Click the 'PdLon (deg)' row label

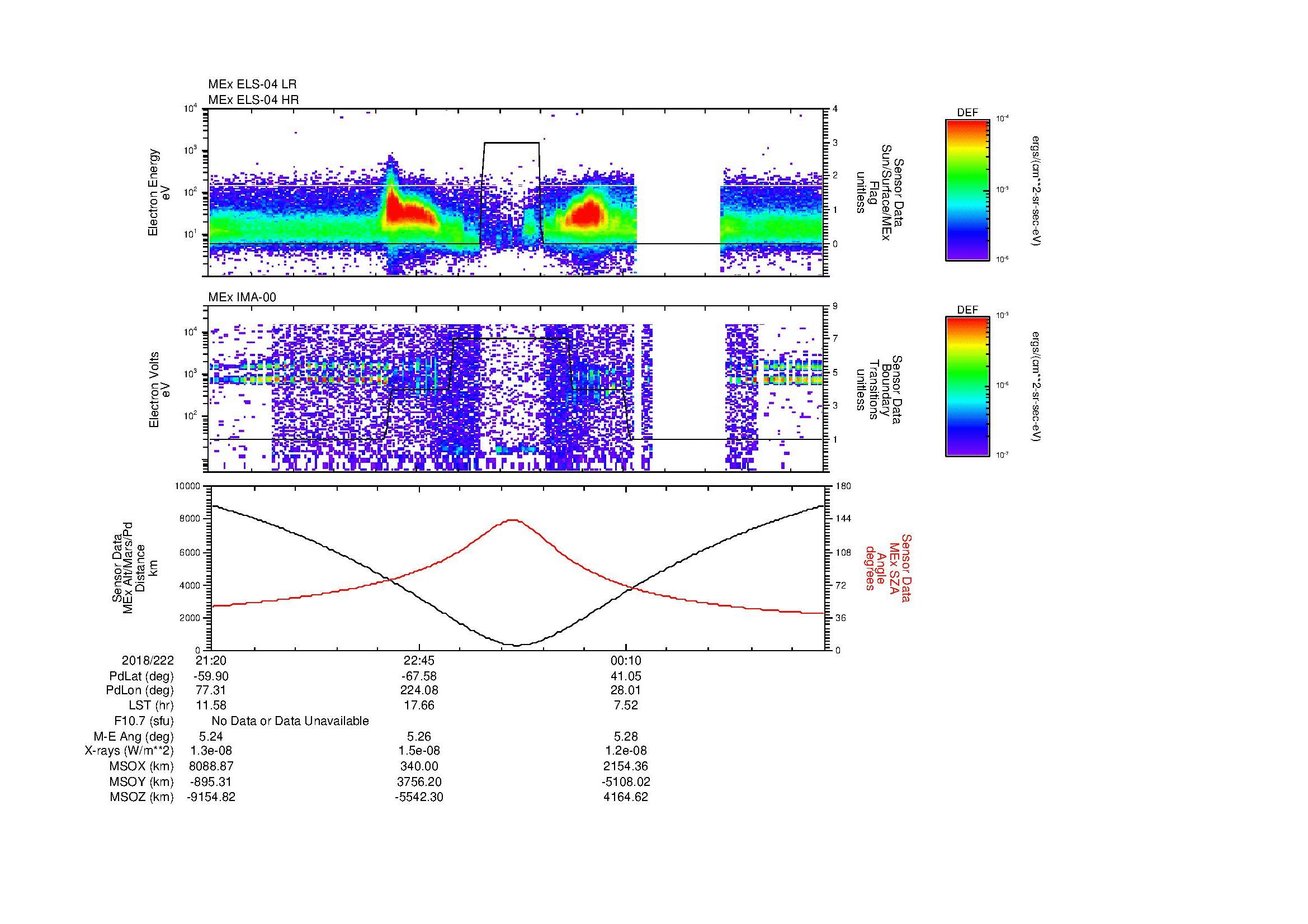140,690
